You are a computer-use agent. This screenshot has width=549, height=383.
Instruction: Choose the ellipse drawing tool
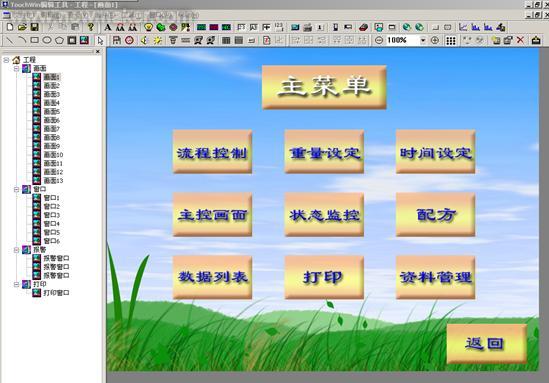pos(47,40)
